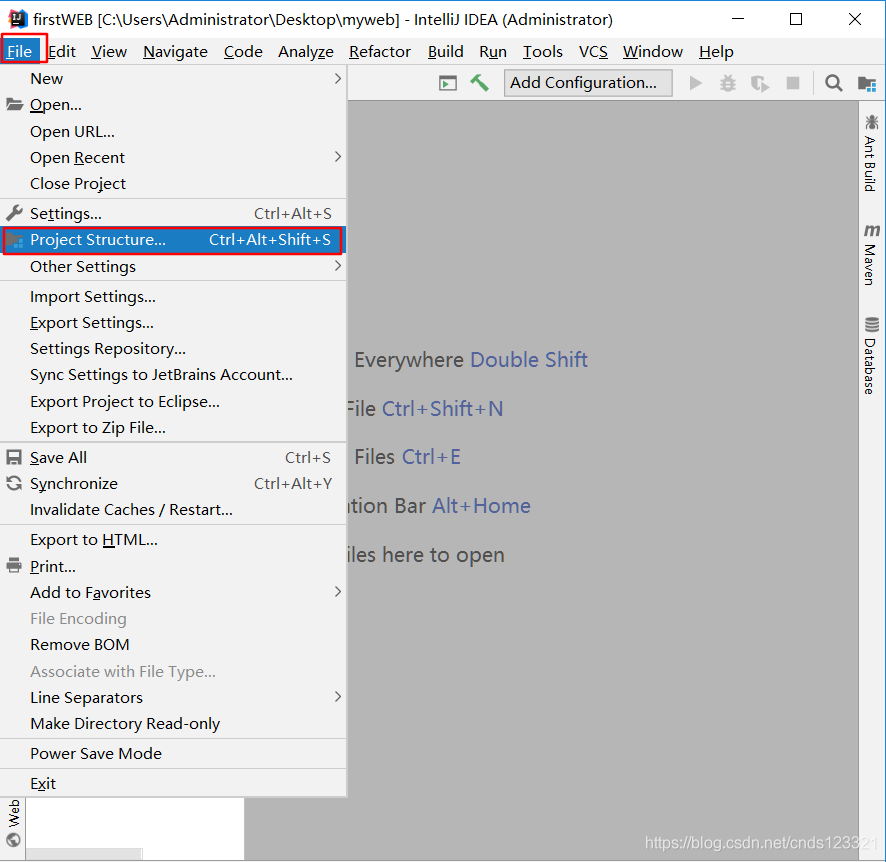
Task: Open the Edit menu
Action: tap(62, 51)
